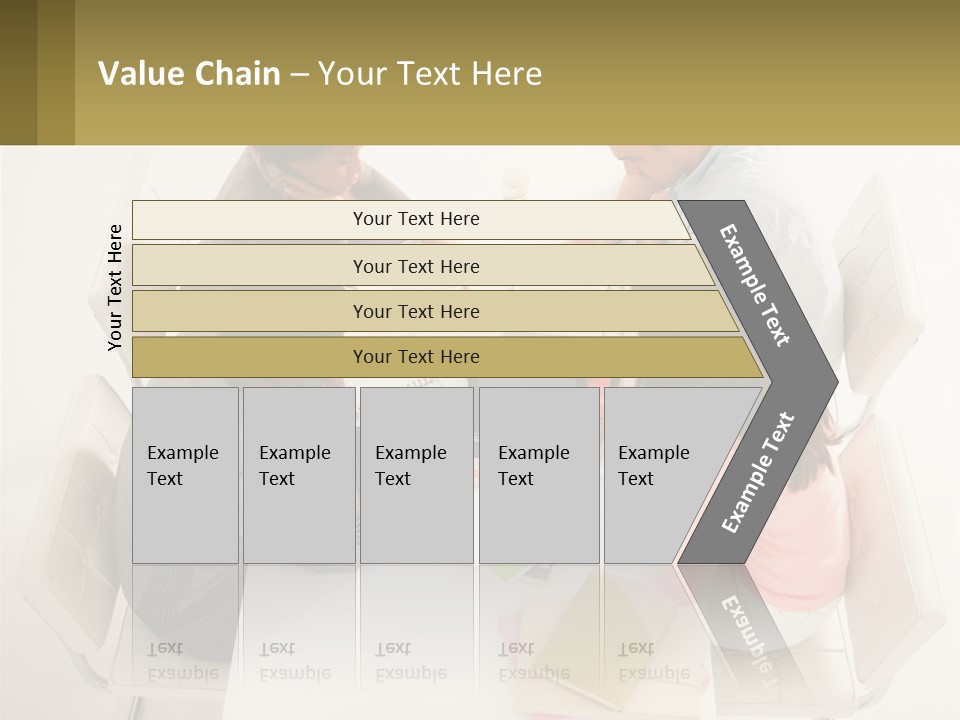Select the upper dark arrow 'Example Text' segment
960x720 pixels.
757,285
